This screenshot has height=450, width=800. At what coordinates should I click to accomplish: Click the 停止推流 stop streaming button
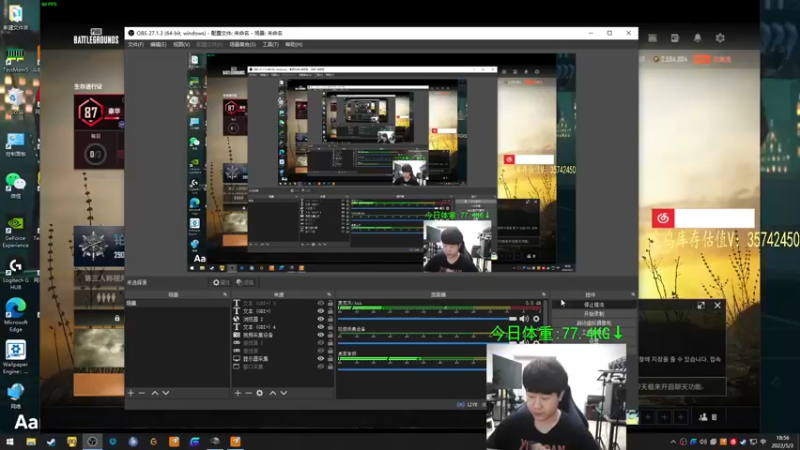(x=593, y=305)
